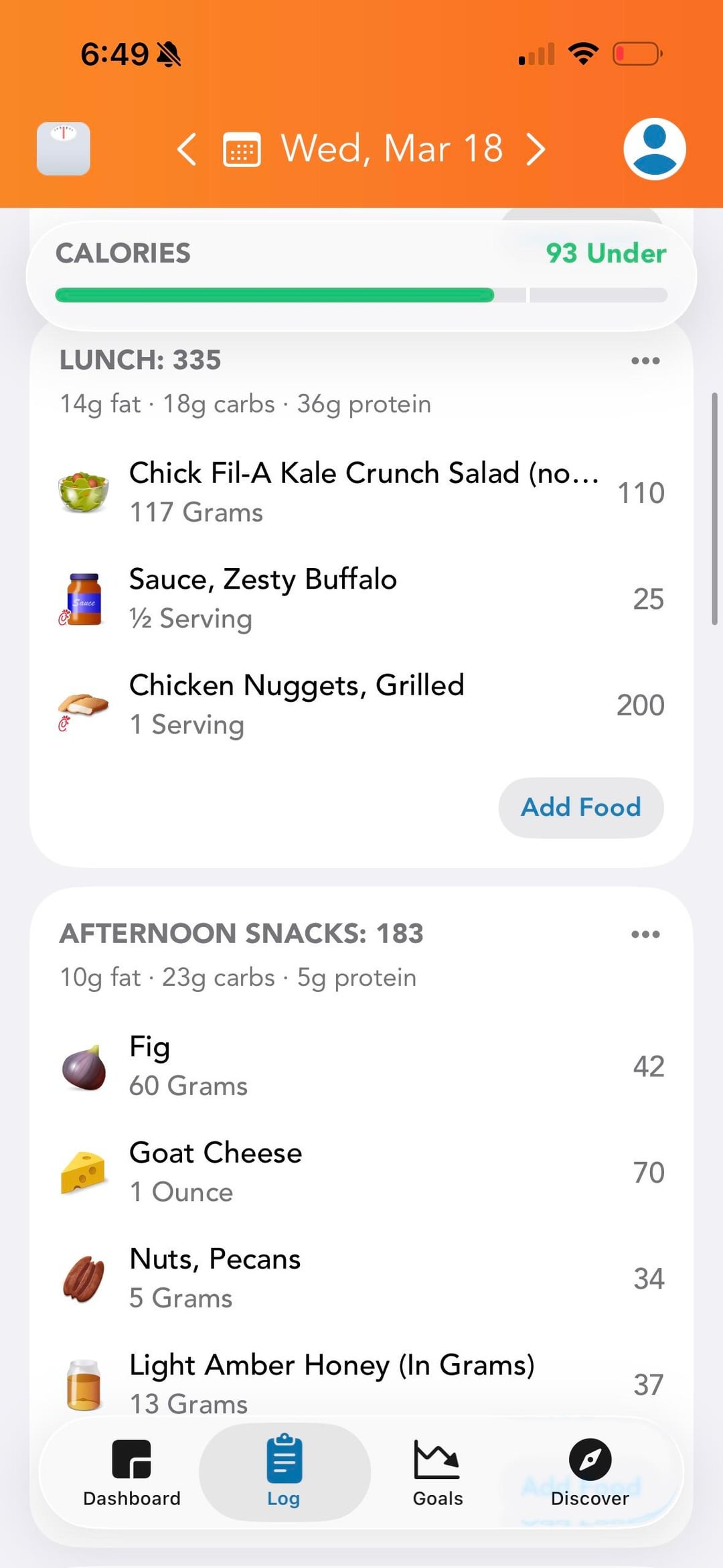Tap the Zesty Buffalo sauce jar icon
The height and width of the screenshot is (1568, 723).
tap(83, 599)
